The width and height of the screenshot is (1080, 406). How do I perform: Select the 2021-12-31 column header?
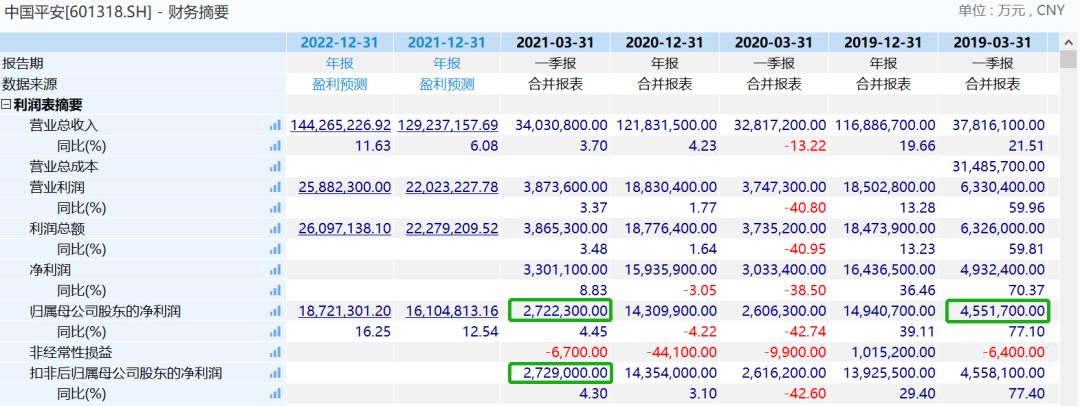tap(447, 43)
